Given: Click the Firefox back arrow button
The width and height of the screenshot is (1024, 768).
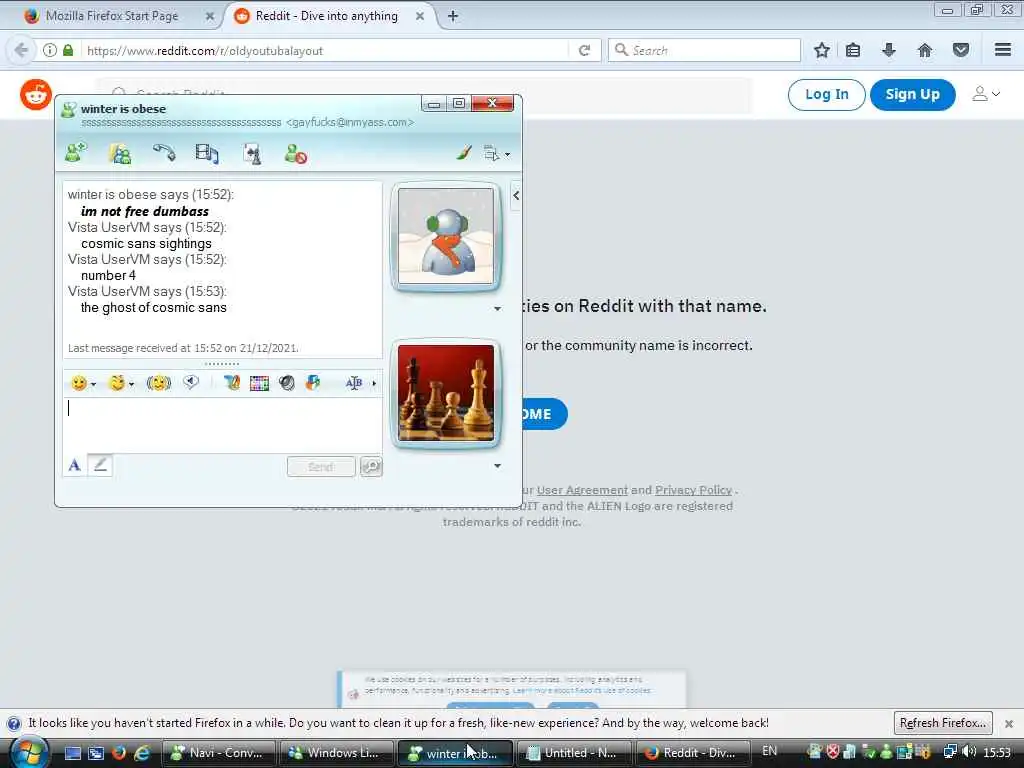Looking at the screenshot, I should [22, 50].
